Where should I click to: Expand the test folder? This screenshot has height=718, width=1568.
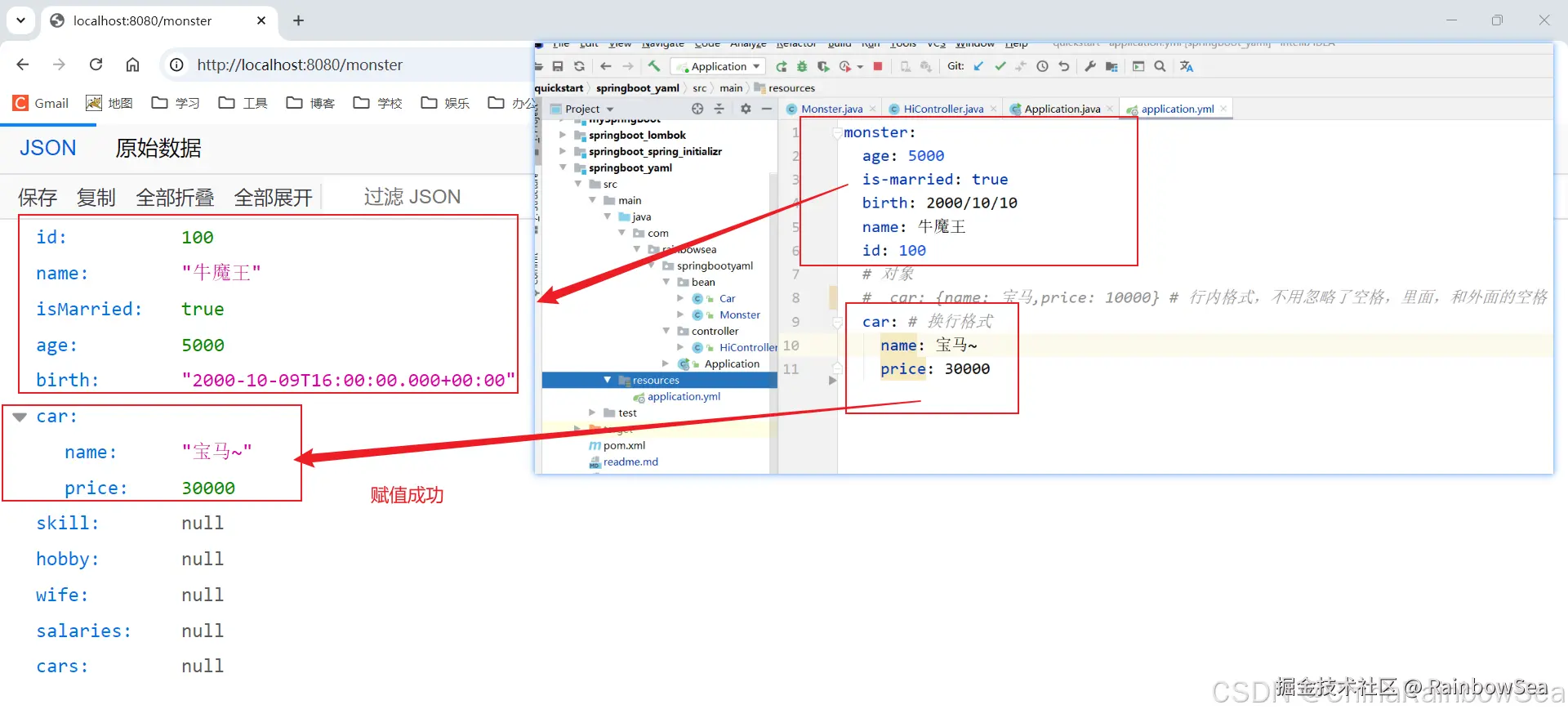pos(592,413)
